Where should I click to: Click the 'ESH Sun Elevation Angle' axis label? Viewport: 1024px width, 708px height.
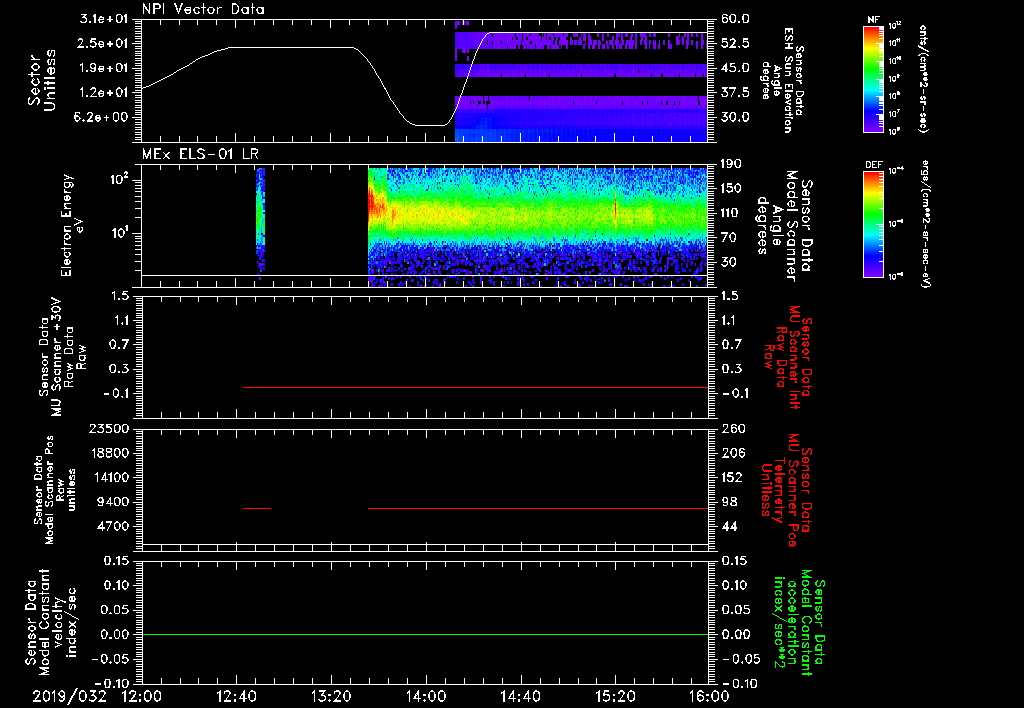(x=782, y=80)
